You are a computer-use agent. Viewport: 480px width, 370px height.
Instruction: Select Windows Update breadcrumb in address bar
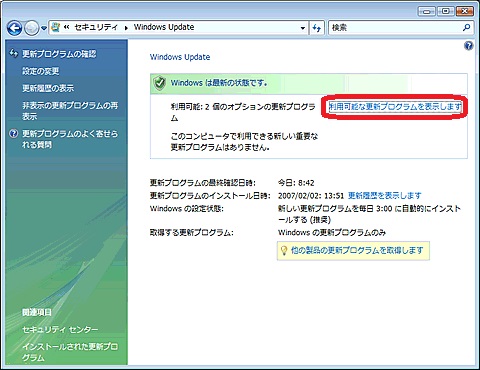pyautogui.click(x=164, y=27)
